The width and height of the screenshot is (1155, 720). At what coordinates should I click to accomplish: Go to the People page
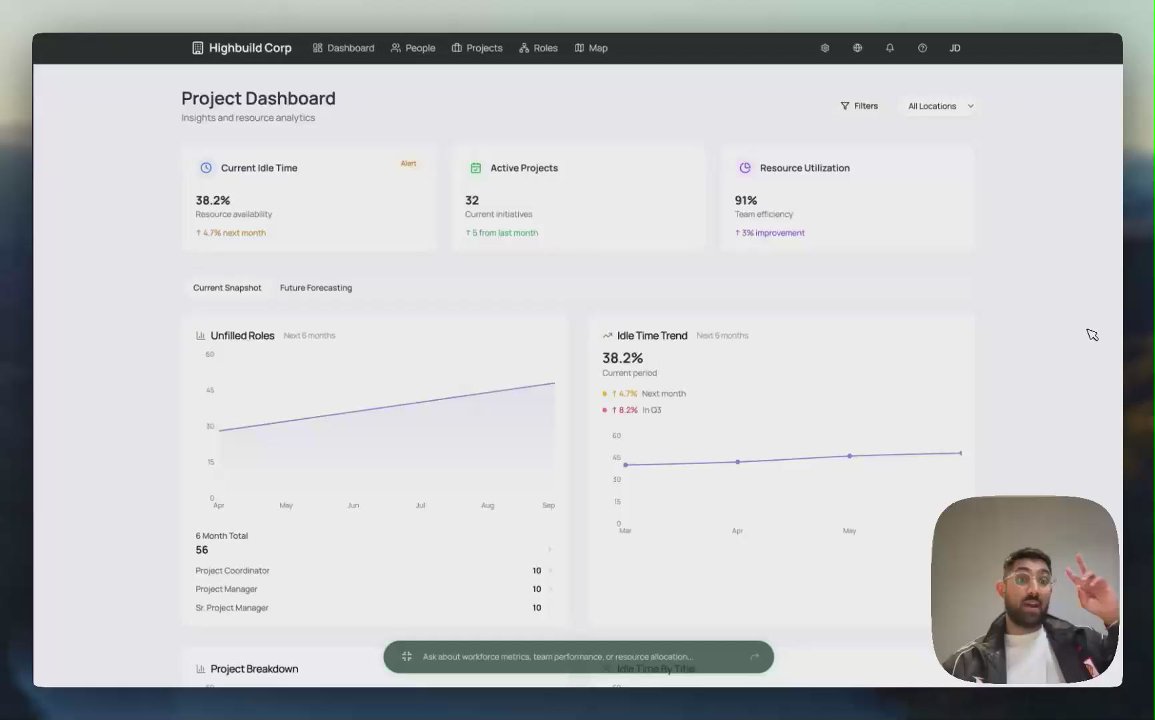(412, 48)
